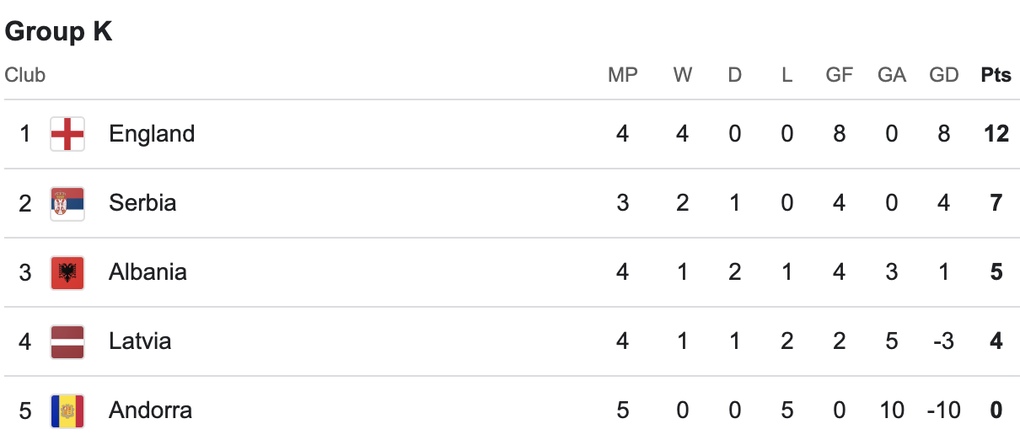This screenshot has height=440, width=1020.
Task: Click the Latvia flag icon
Action: click(x=68, y=342)
